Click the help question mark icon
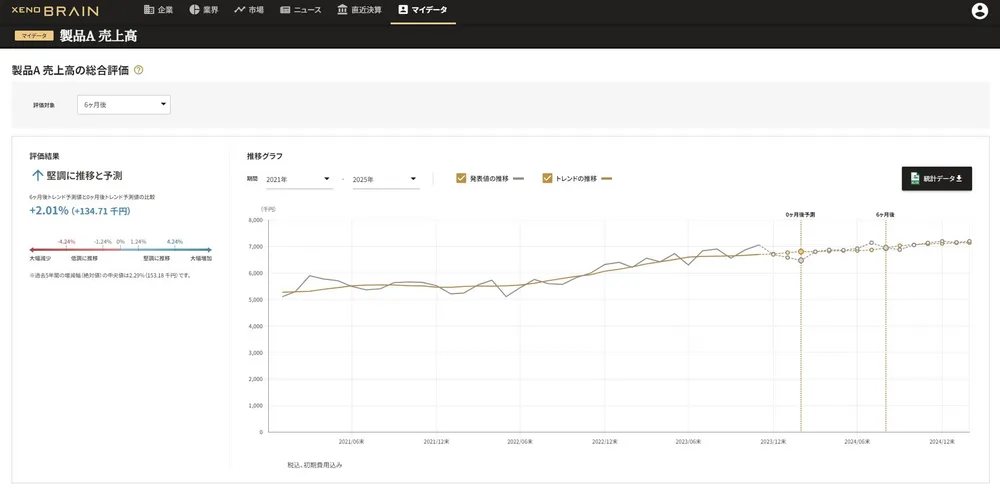The image size is (1000, 494). pos(139,70)
